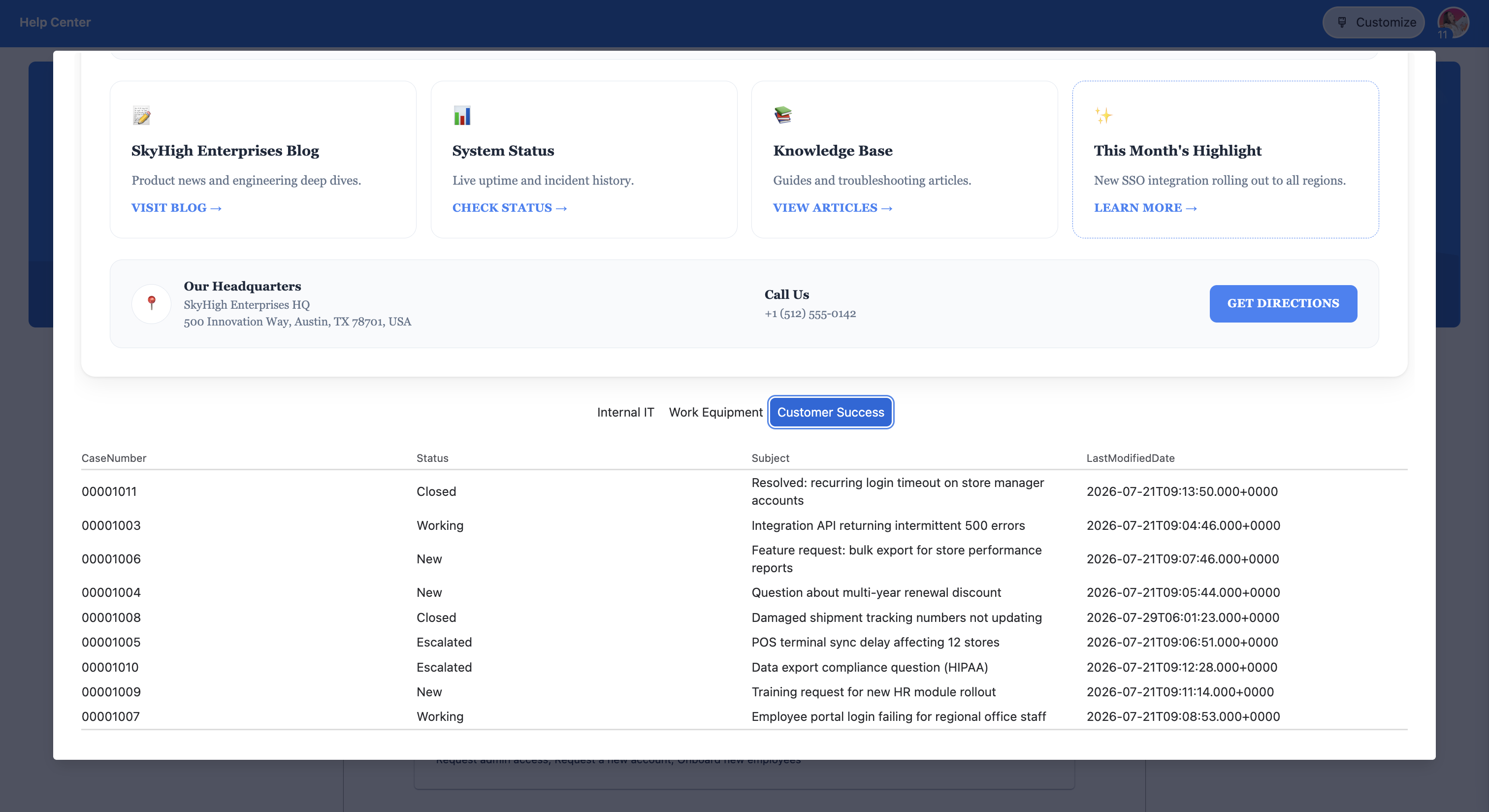This screenshot has width=1489, height=812.
Task: Select case number 00001005
Action: pyautogui.click(x=111, y=642)
